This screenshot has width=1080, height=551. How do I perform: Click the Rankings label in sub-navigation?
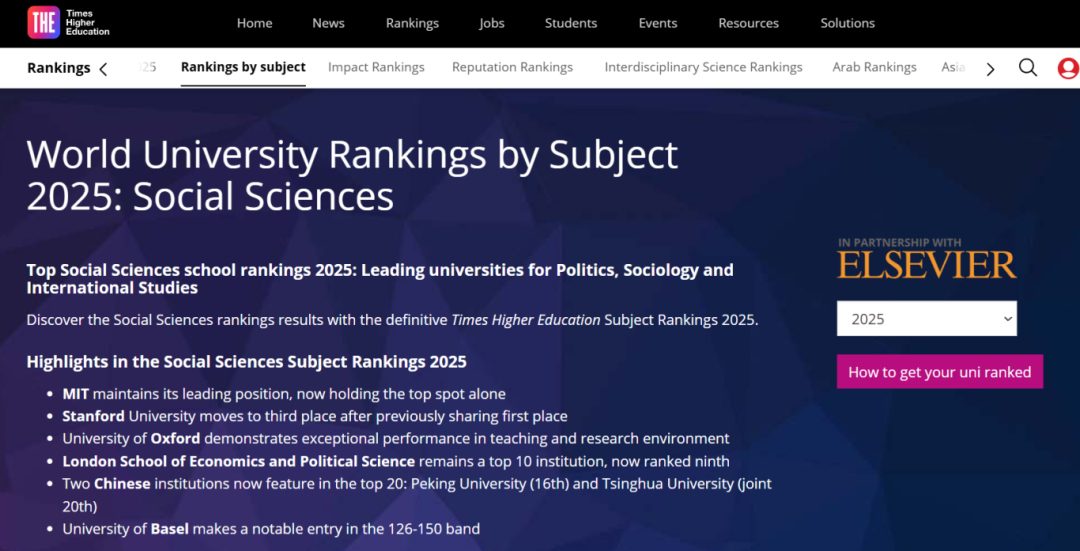coord(59,68)
